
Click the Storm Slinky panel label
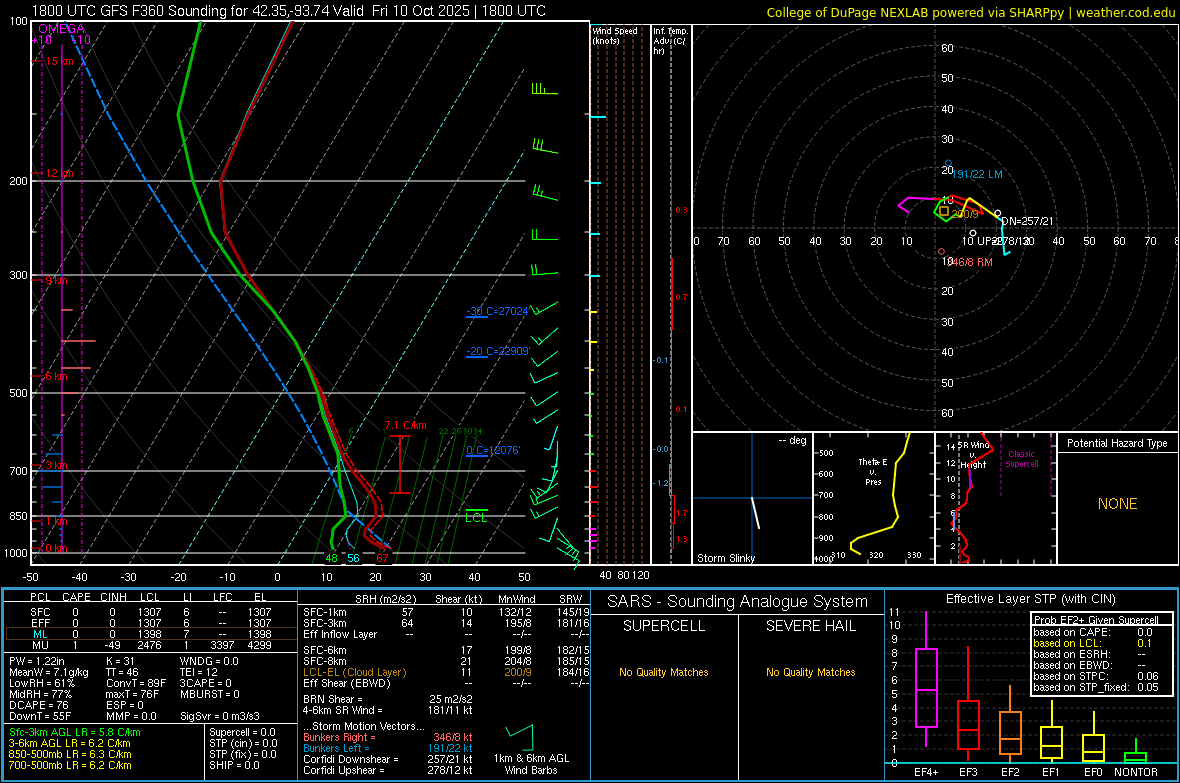(x=725, y=558)
